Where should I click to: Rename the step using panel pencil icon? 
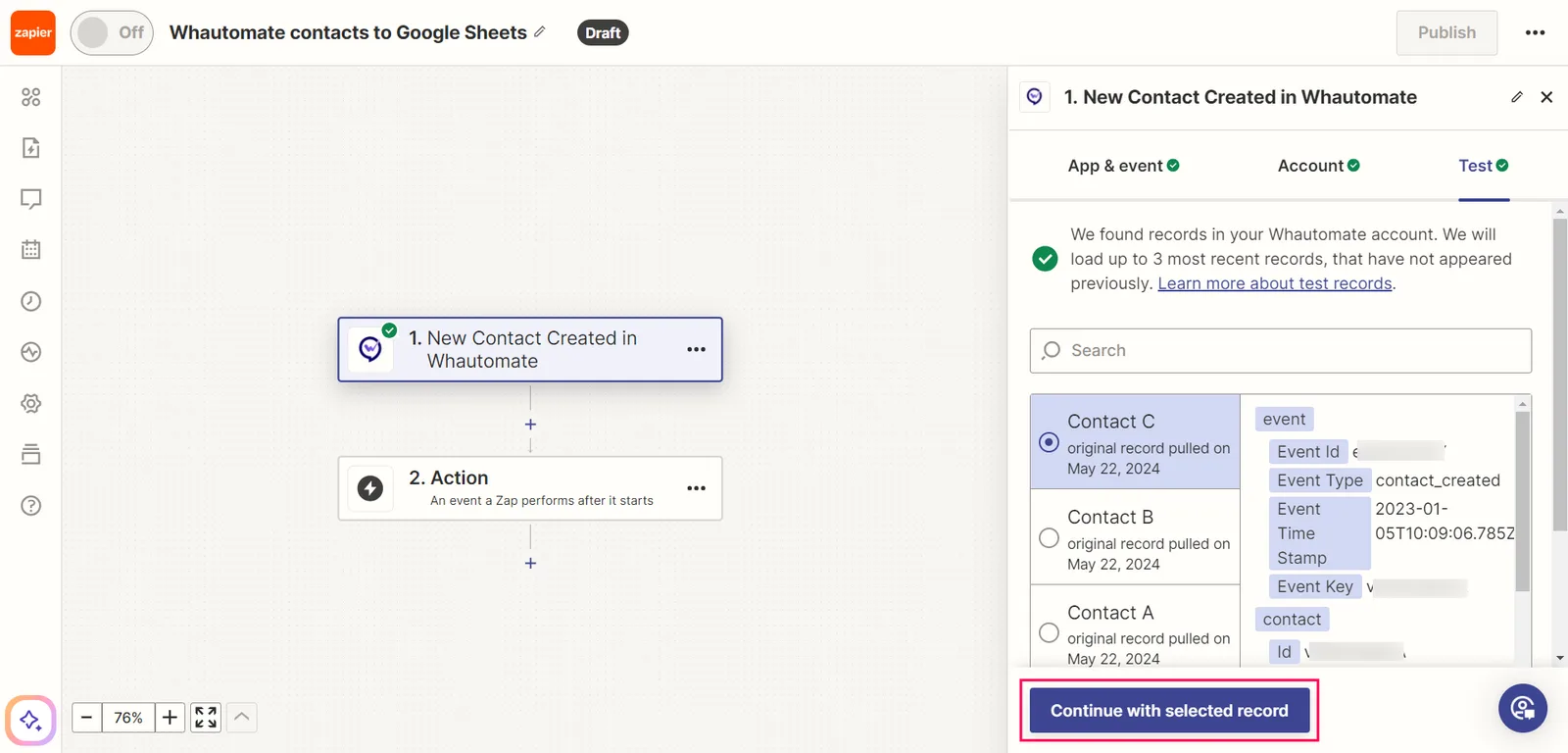tap(1517, 97)
